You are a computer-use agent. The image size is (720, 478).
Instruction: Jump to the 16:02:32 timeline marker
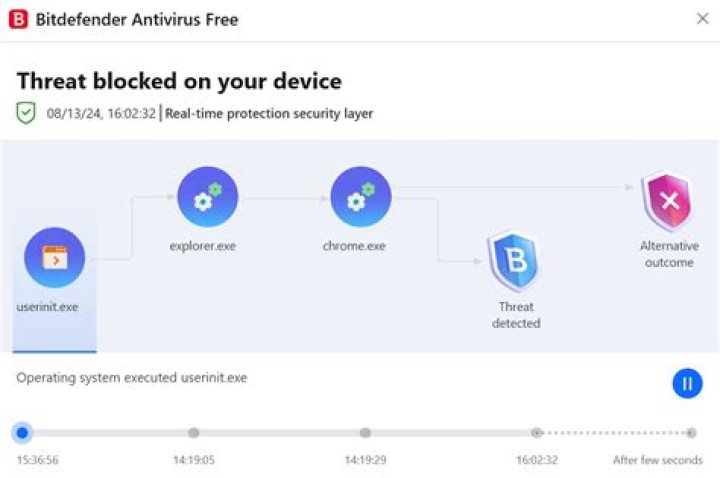tap(537, 433)
